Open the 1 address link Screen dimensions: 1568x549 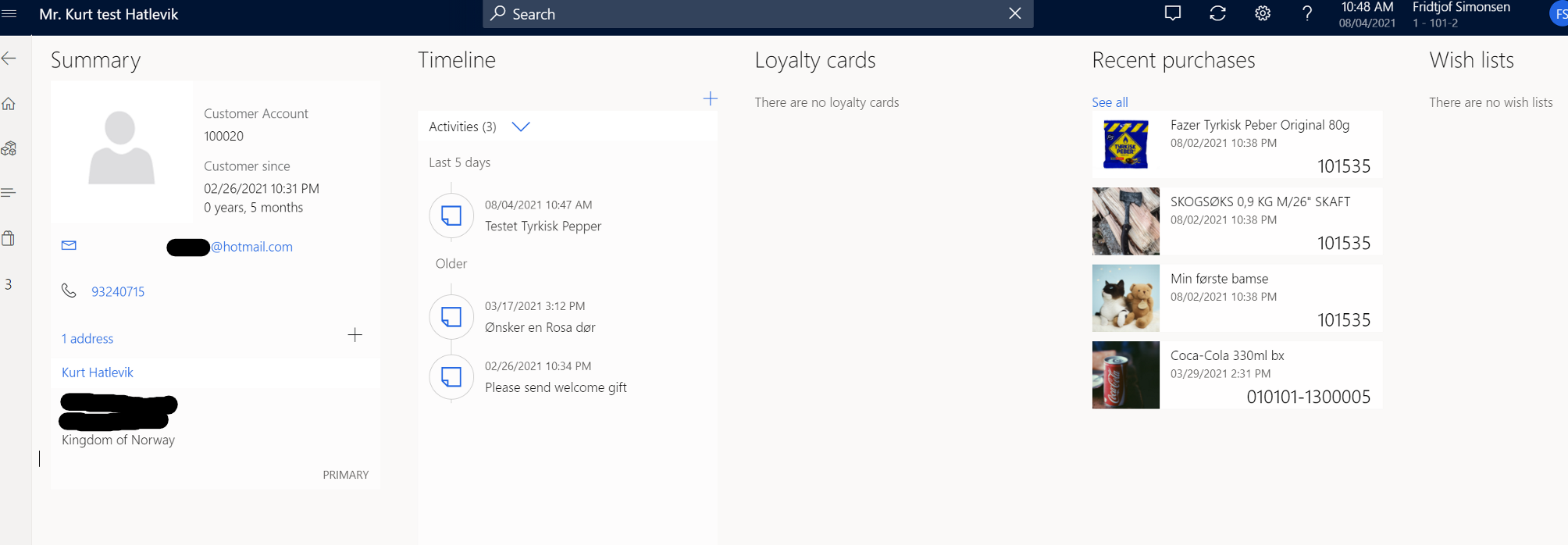pos(87,339)
